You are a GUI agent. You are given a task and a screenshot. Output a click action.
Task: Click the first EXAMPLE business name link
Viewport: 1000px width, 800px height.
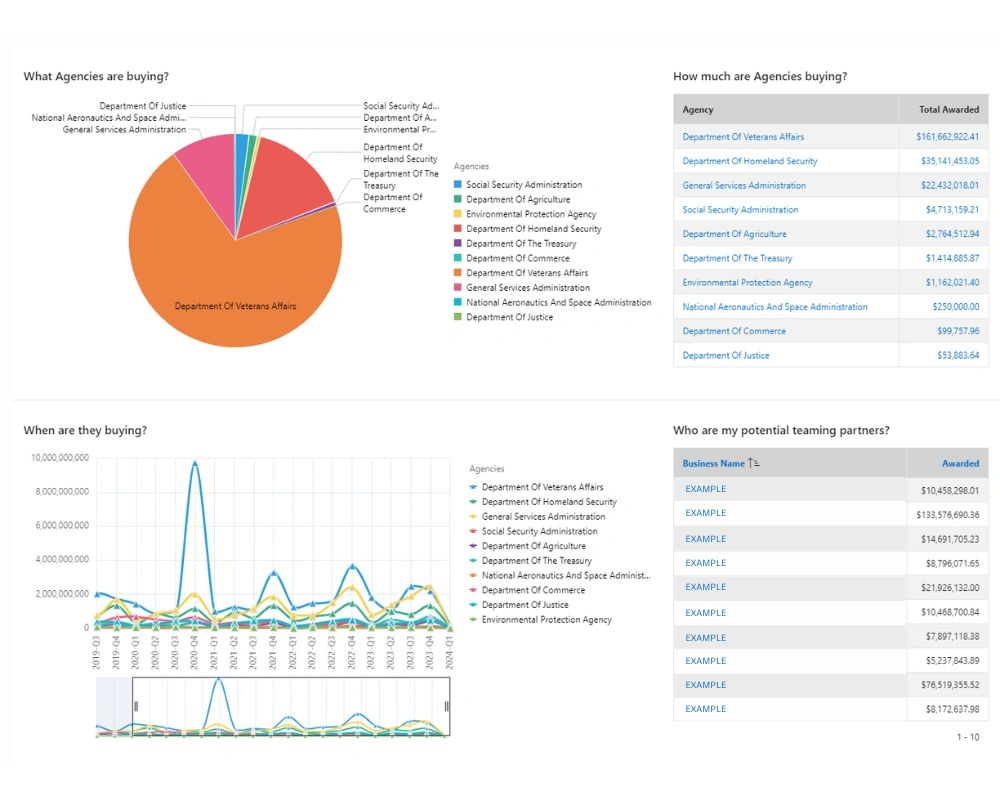pyautogui.click(x=705, y=489)
